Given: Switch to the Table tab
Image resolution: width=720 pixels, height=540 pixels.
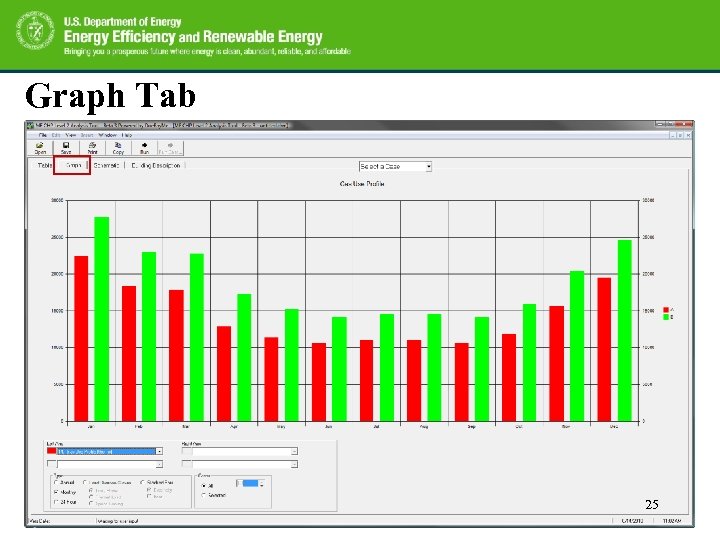Looking at the screenshot, I should [45, 165].
